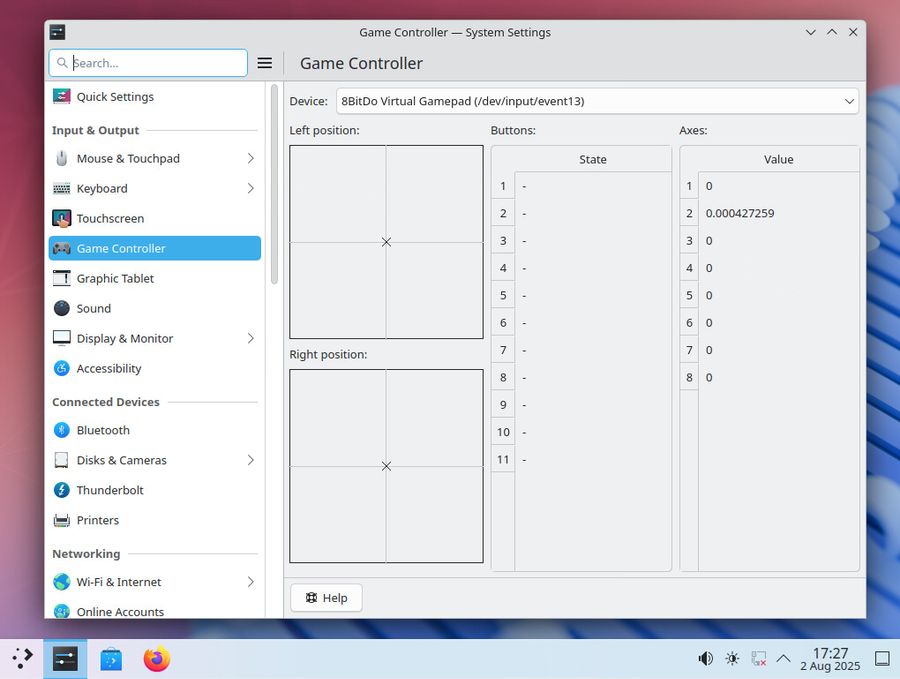The image size is (900, 679).
Task: Select axis row 1 value 0
Action: [778, 186]
